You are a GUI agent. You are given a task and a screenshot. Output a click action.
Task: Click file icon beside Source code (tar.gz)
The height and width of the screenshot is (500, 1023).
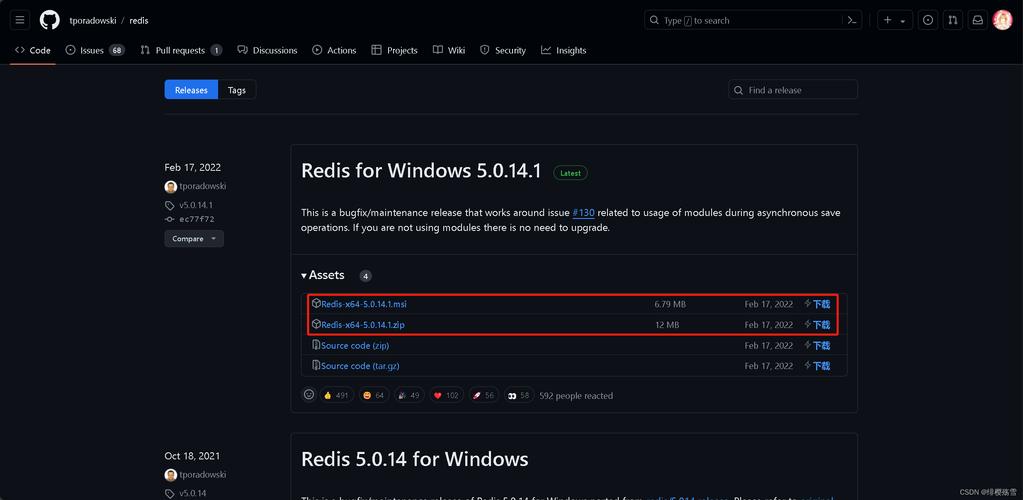coord(316,366)
